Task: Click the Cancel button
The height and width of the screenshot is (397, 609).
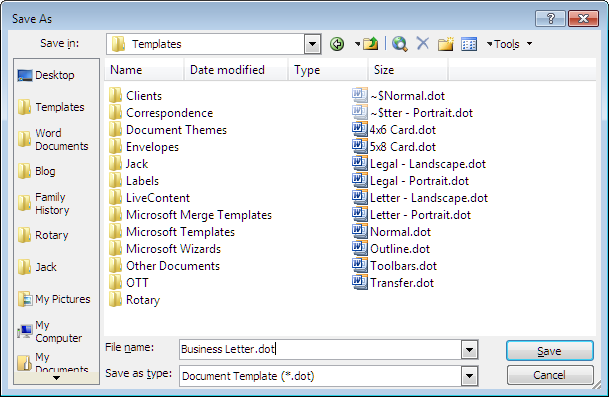Action: coord(550,375)
